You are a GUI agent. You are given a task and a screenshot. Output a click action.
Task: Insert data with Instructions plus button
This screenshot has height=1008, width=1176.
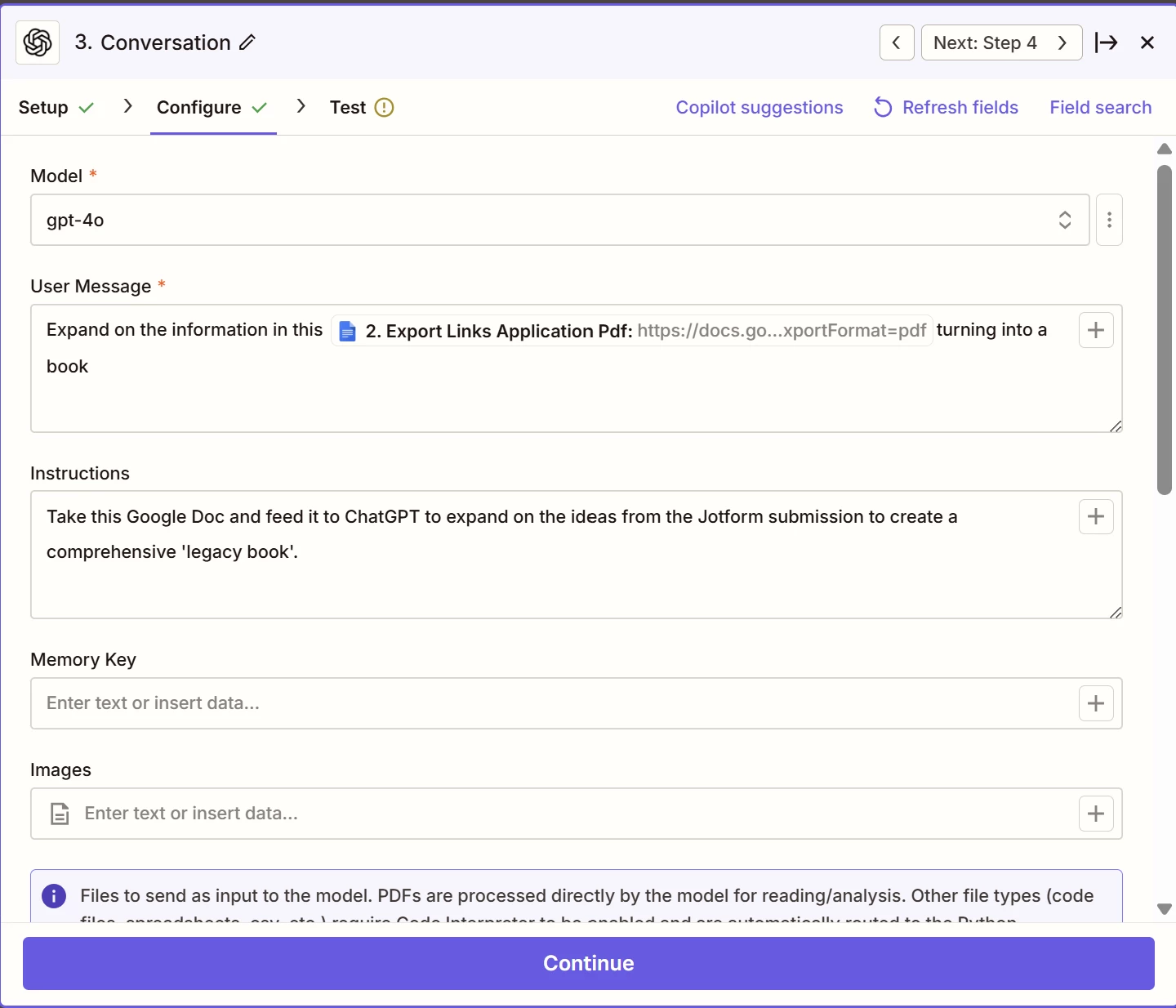[1096, 516]
